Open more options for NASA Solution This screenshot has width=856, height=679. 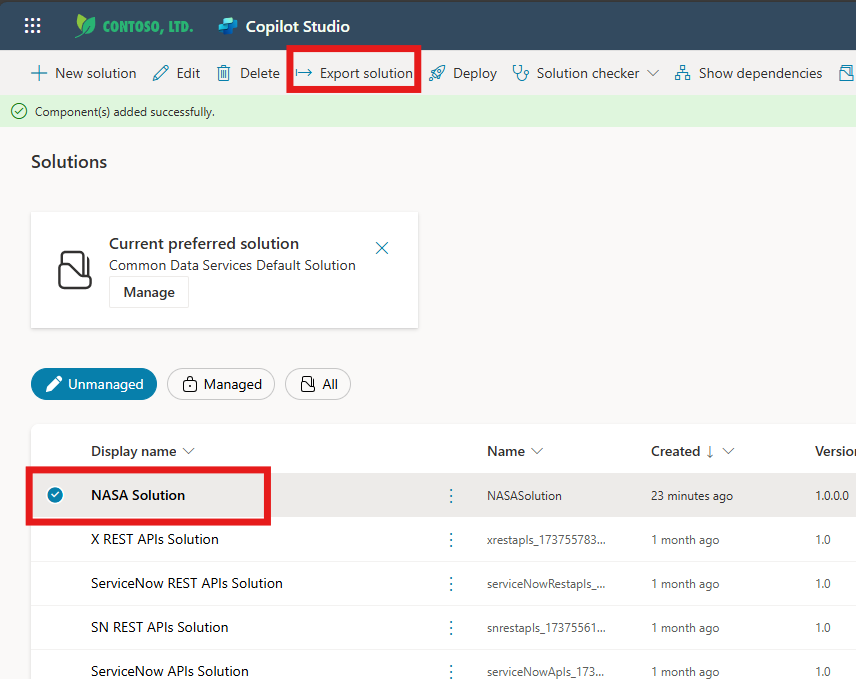pyautogui.click(x=451, y=496)
